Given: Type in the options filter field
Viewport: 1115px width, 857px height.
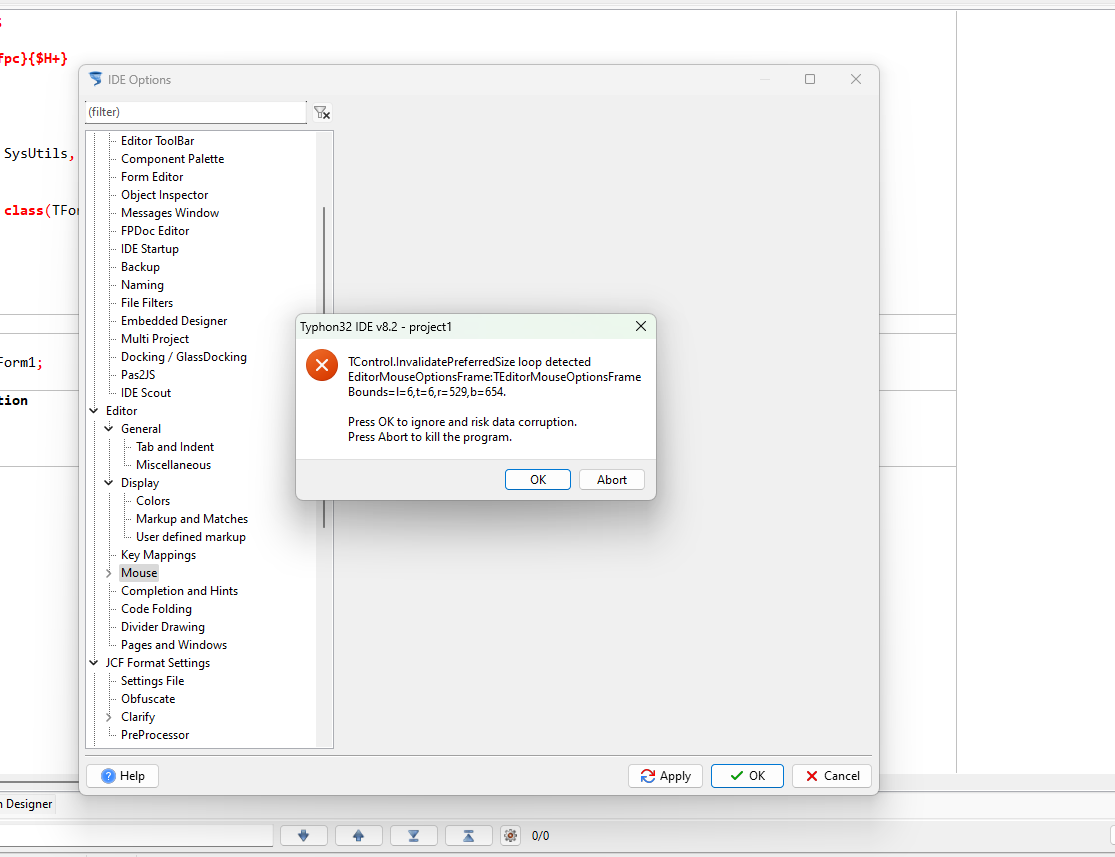Looking at the screenshot, I should 196,112.
